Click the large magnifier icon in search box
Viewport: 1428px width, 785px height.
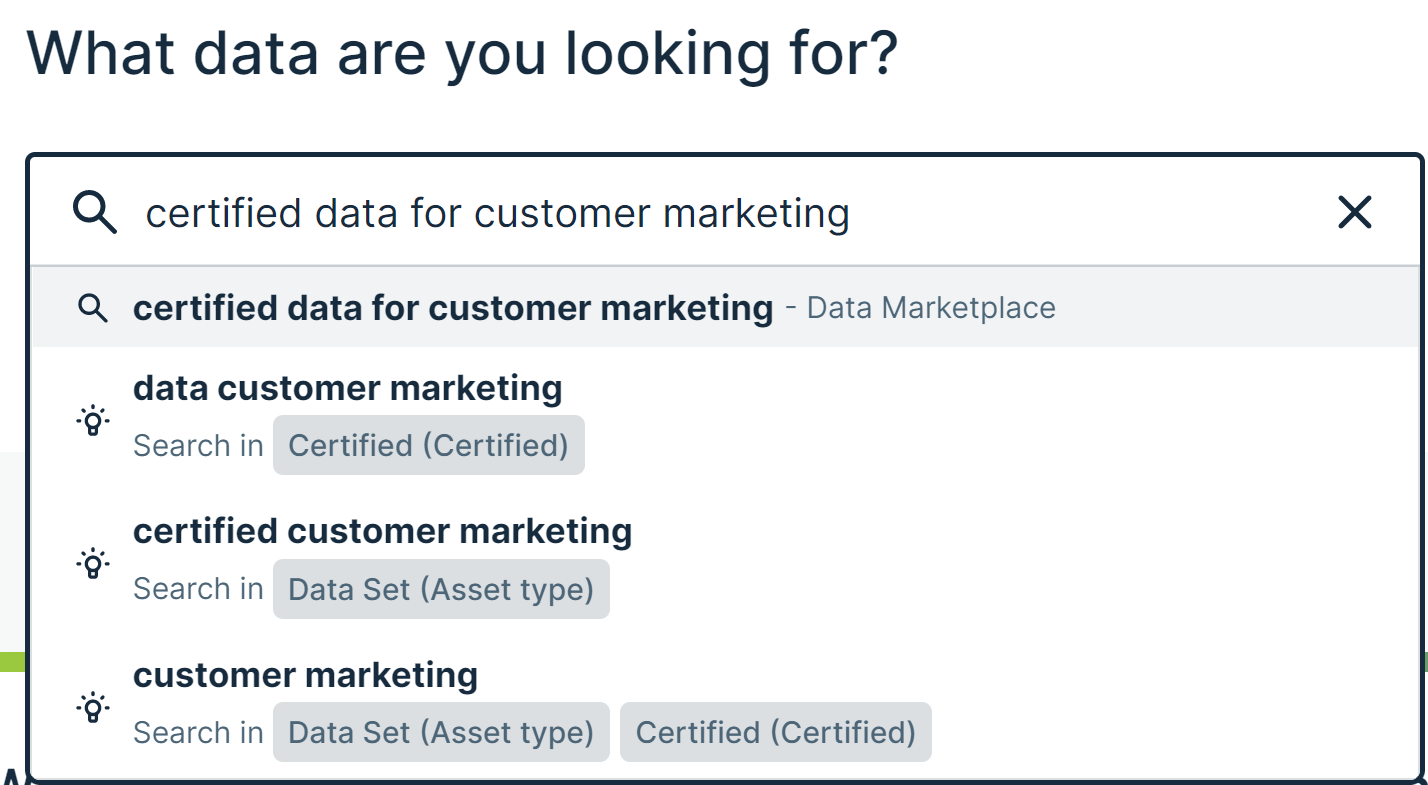coord(95,213)
